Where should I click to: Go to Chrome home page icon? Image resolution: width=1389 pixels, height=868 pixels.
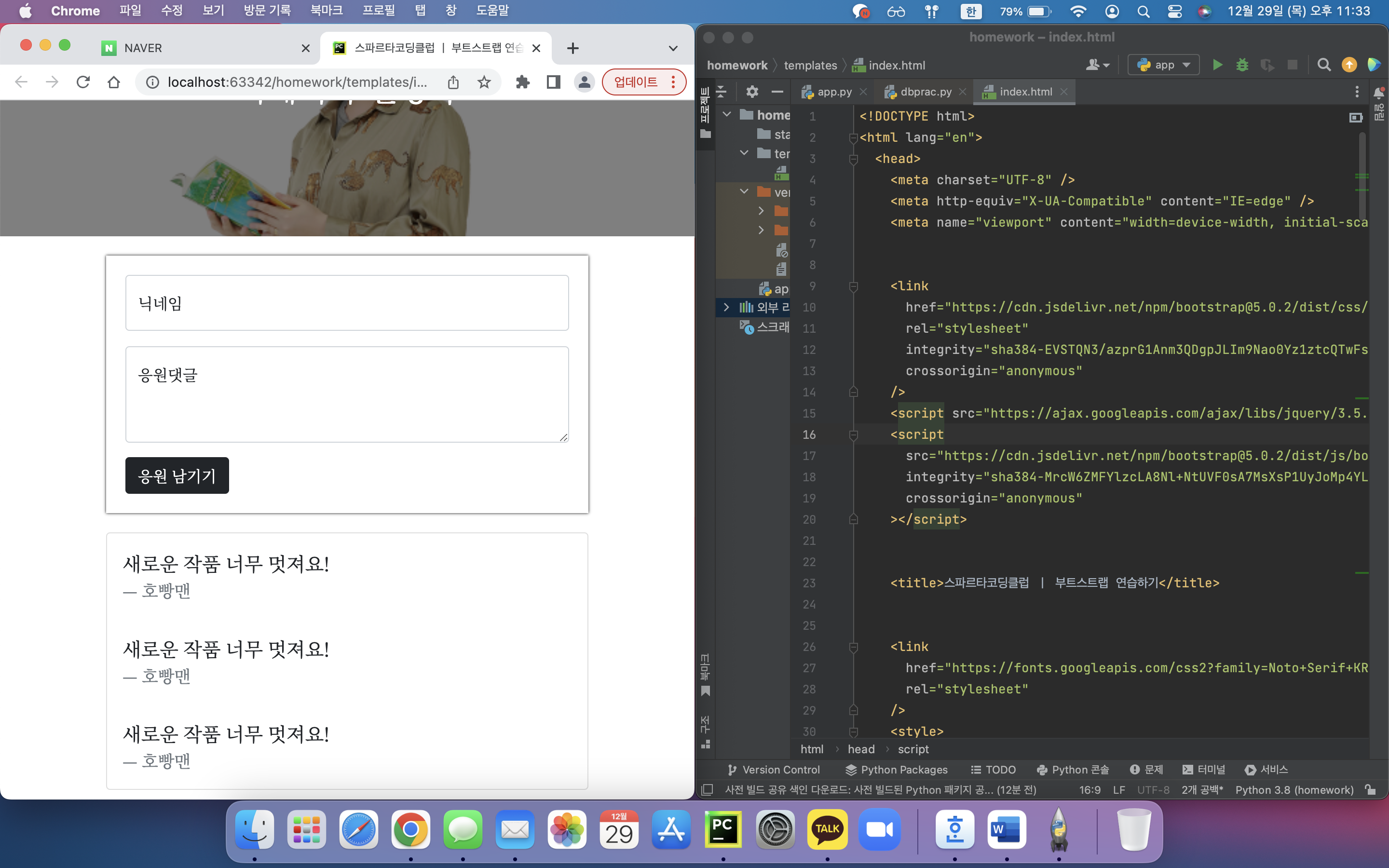pos(114,82)
